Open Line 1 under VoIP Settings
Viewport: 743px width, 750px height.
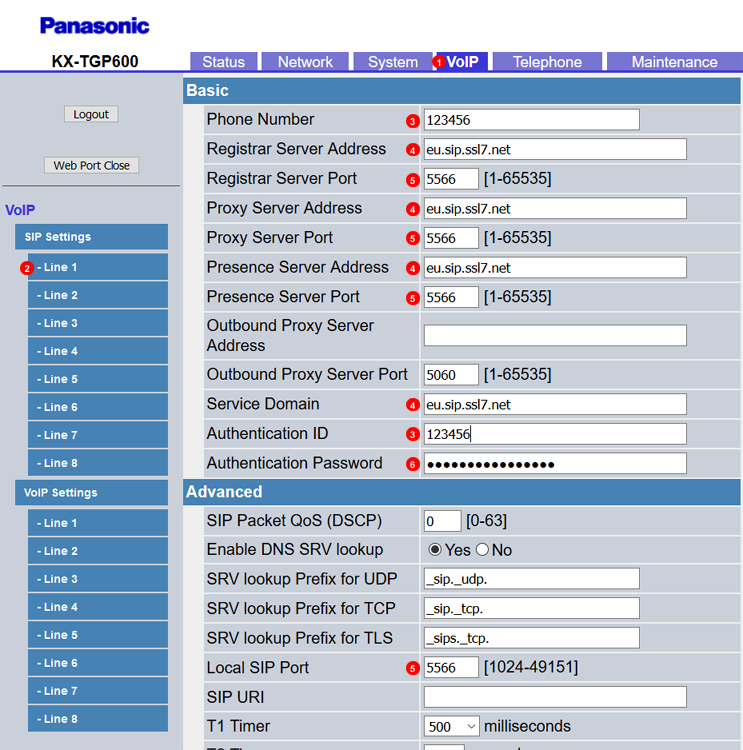[x=98, y=523]
